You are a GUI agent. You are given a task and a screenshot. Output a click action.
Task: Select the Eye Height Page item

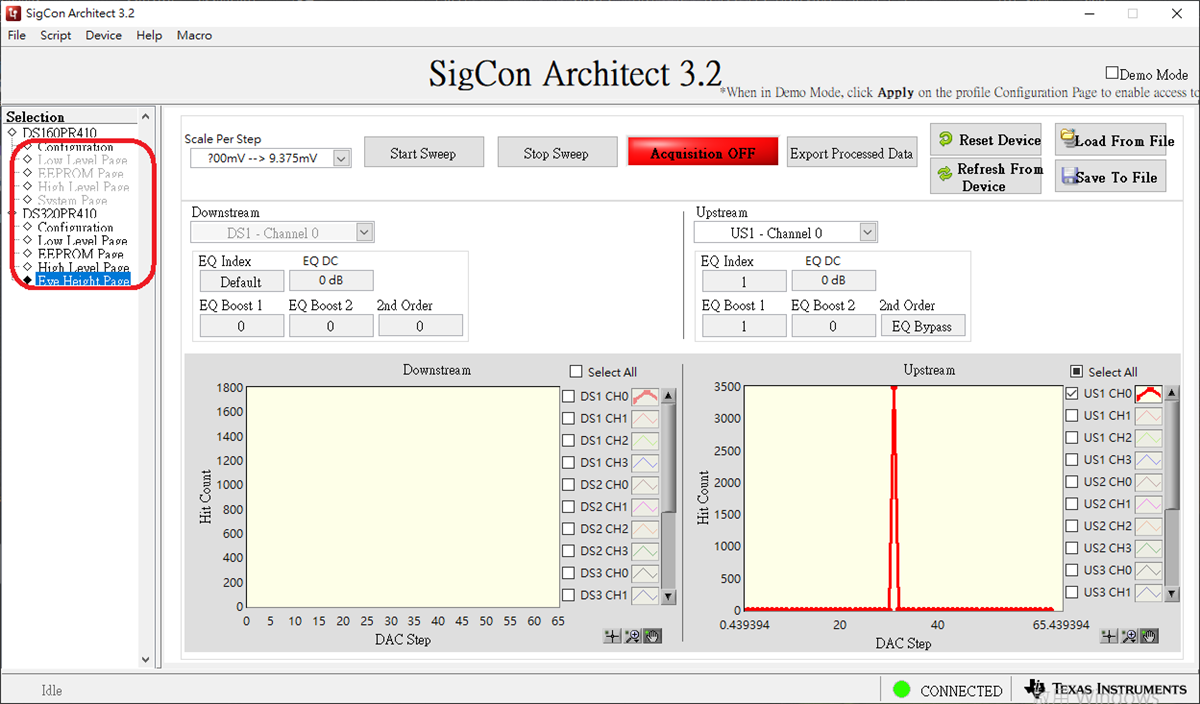tap(83, 281)
